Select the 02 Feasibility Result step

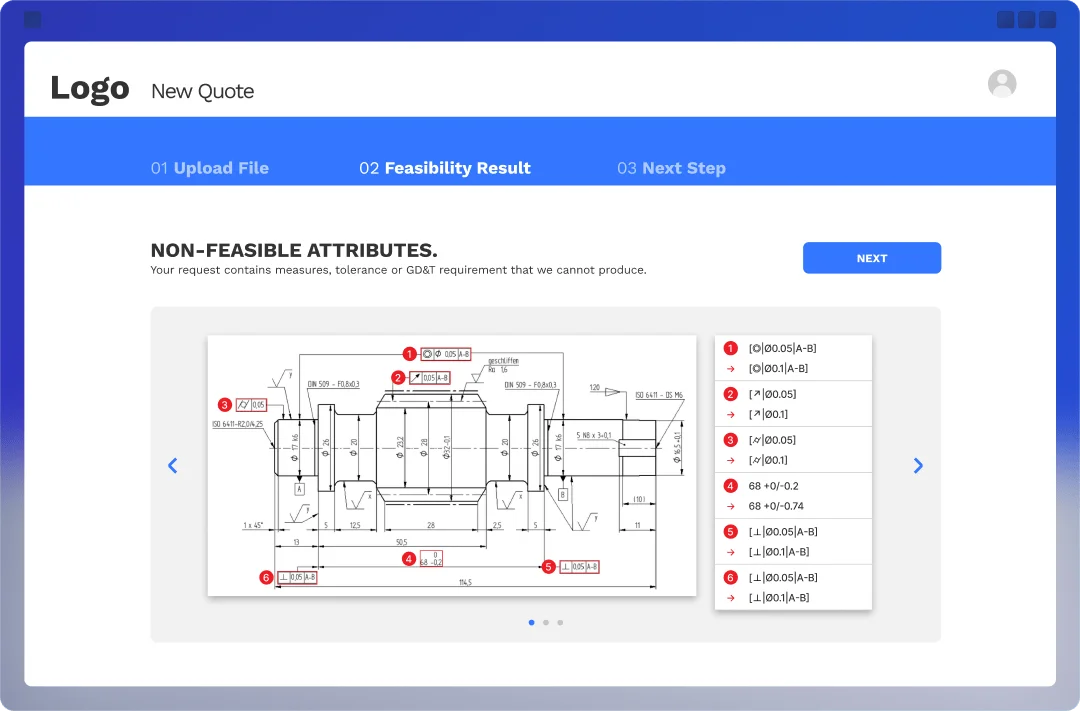pos(445,168)
